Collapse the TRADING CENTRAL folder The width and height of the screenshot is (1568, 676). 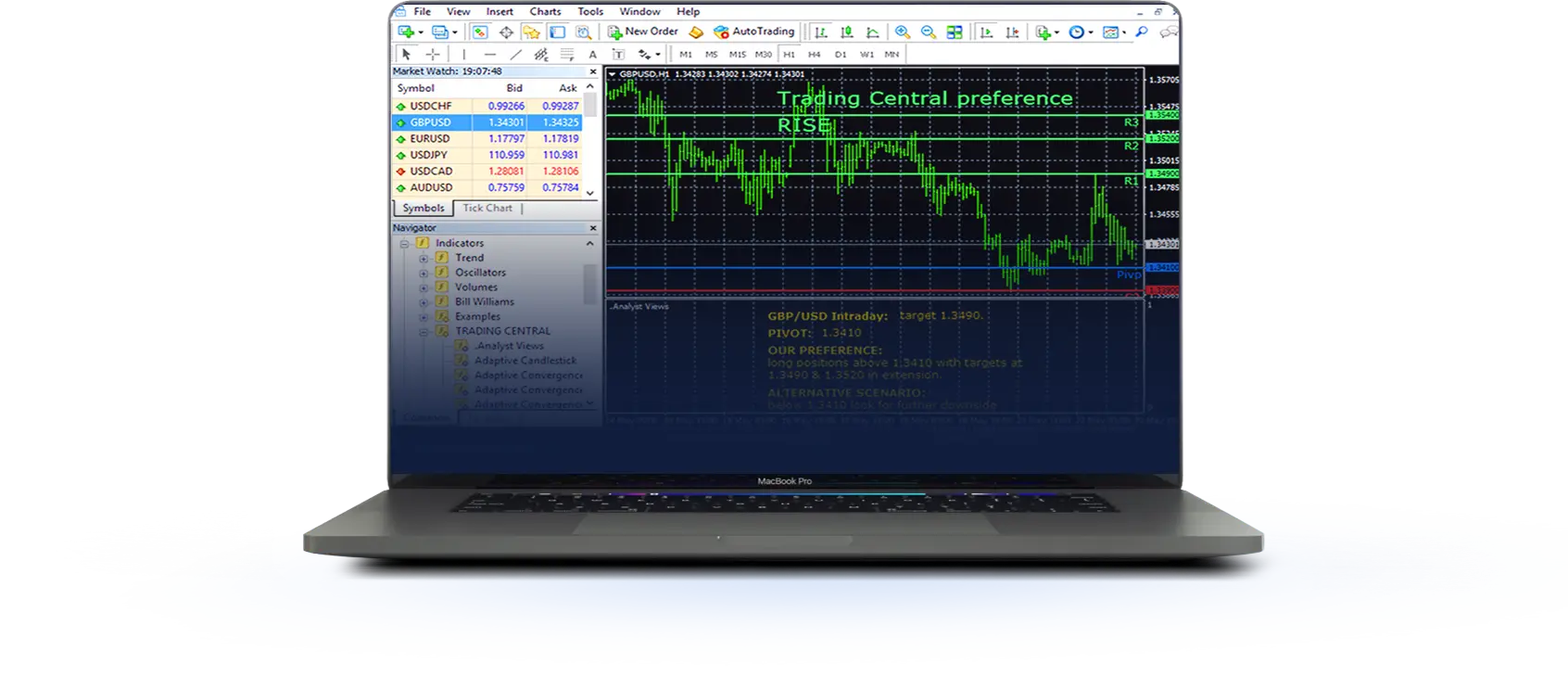point(424,331)
